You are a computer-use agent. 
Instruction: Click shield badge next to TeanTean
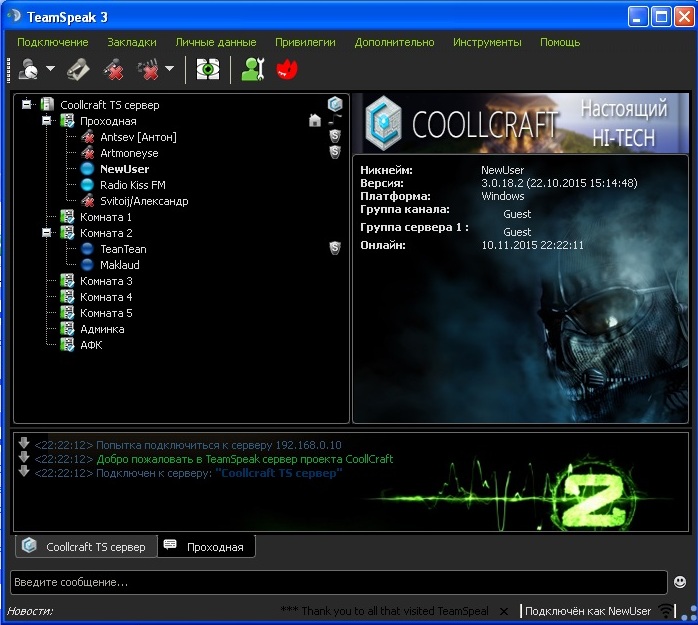tap(335, 248)
